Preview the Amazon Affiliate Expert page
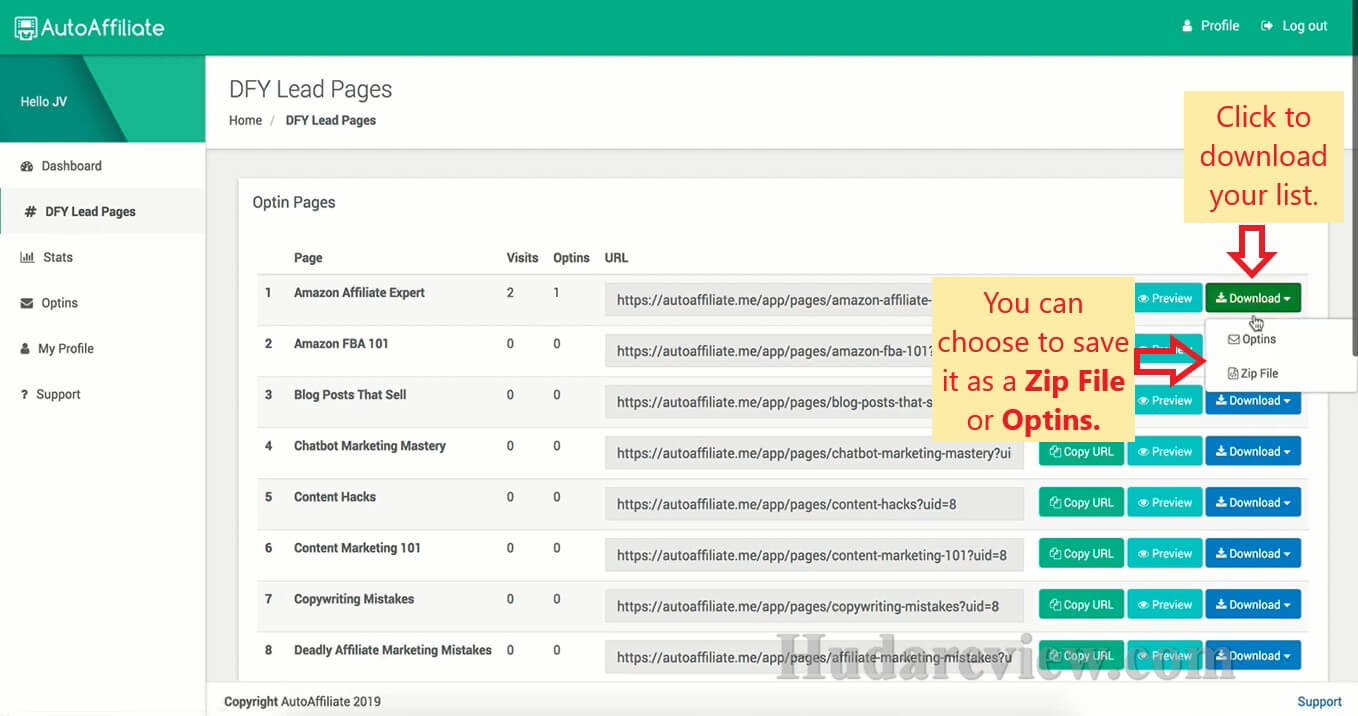 (x=1165, y=298)
